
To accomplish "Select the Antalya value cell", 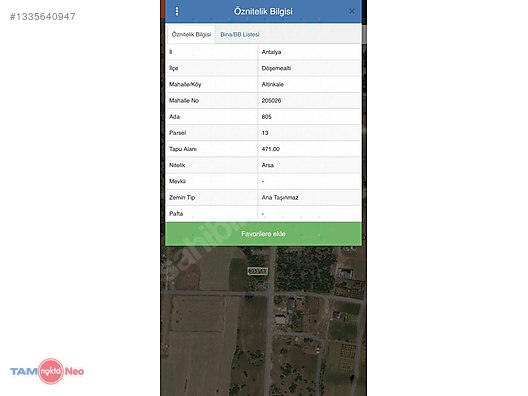I will [309, 52].
